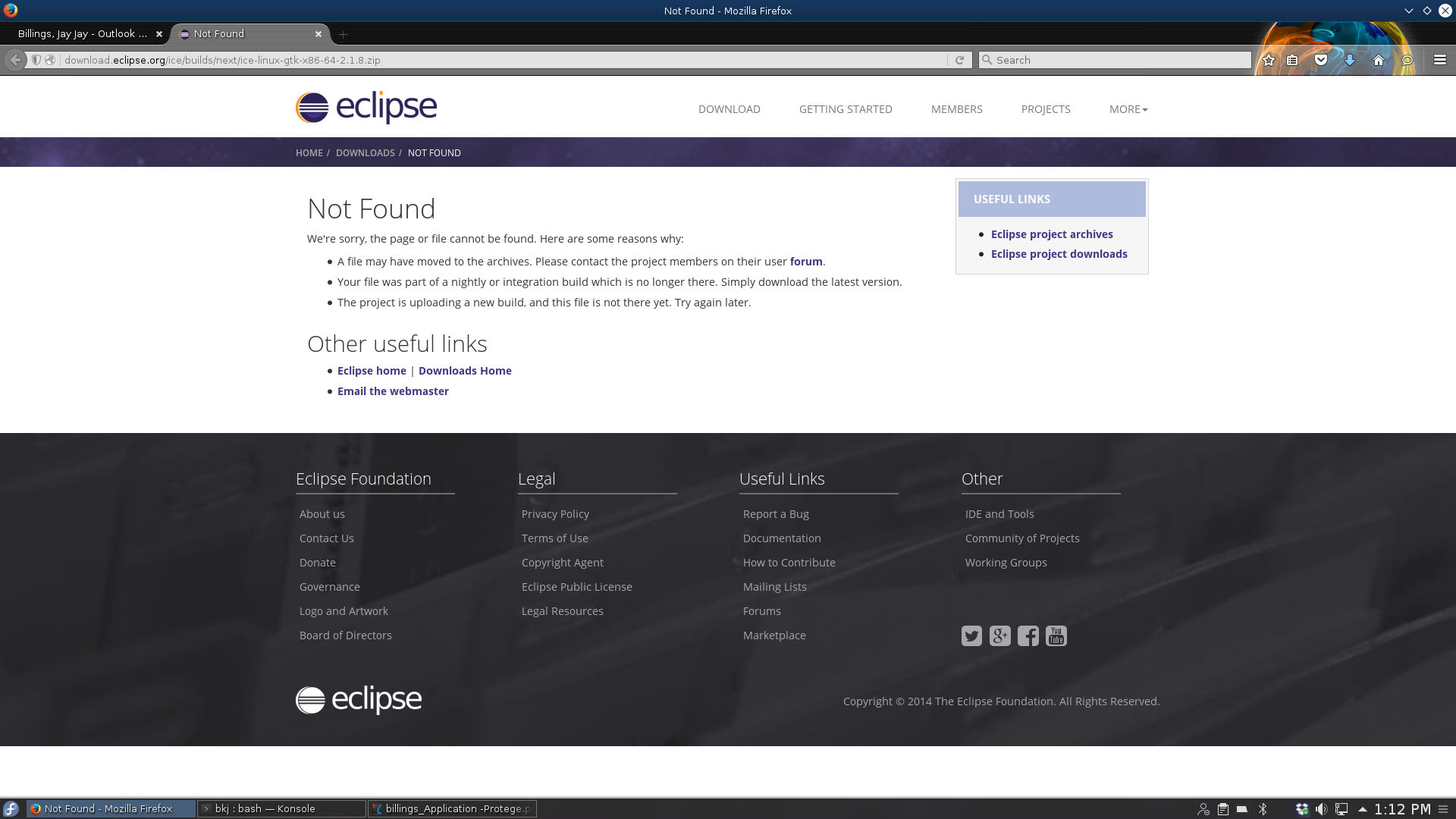Click the Email the webmaster link
Screen dimensions: 1456x819
tap(393, 391)
